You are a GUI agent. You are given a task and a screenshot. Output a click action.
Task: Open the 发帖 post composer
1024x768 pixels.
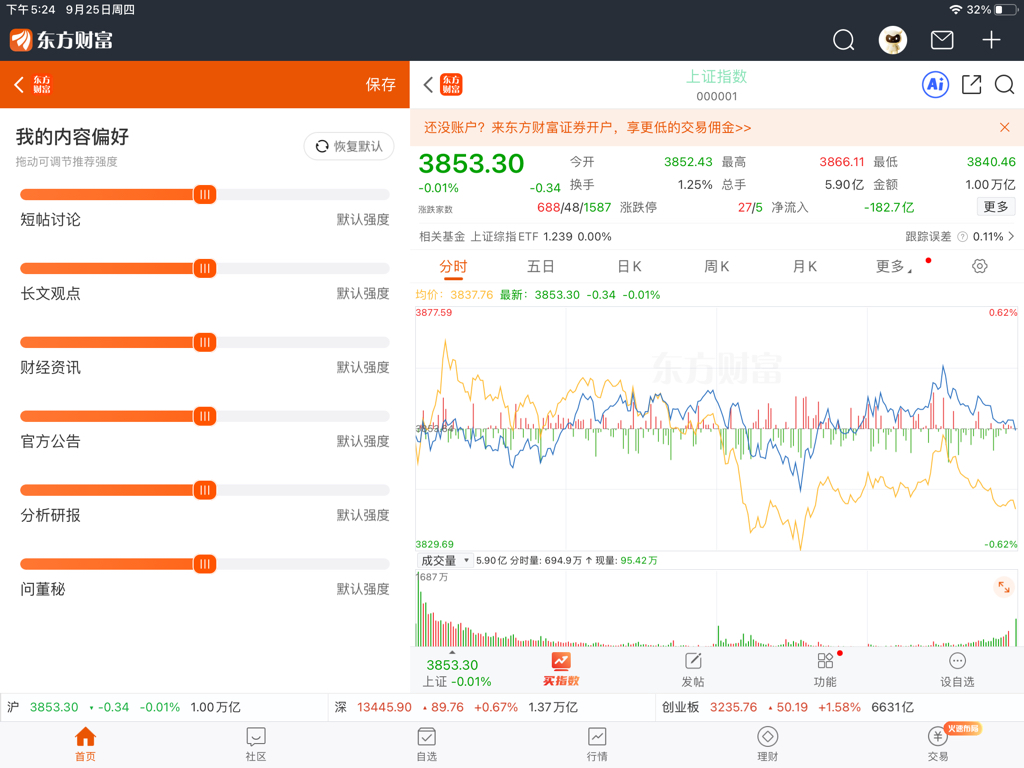pos(693,669)
